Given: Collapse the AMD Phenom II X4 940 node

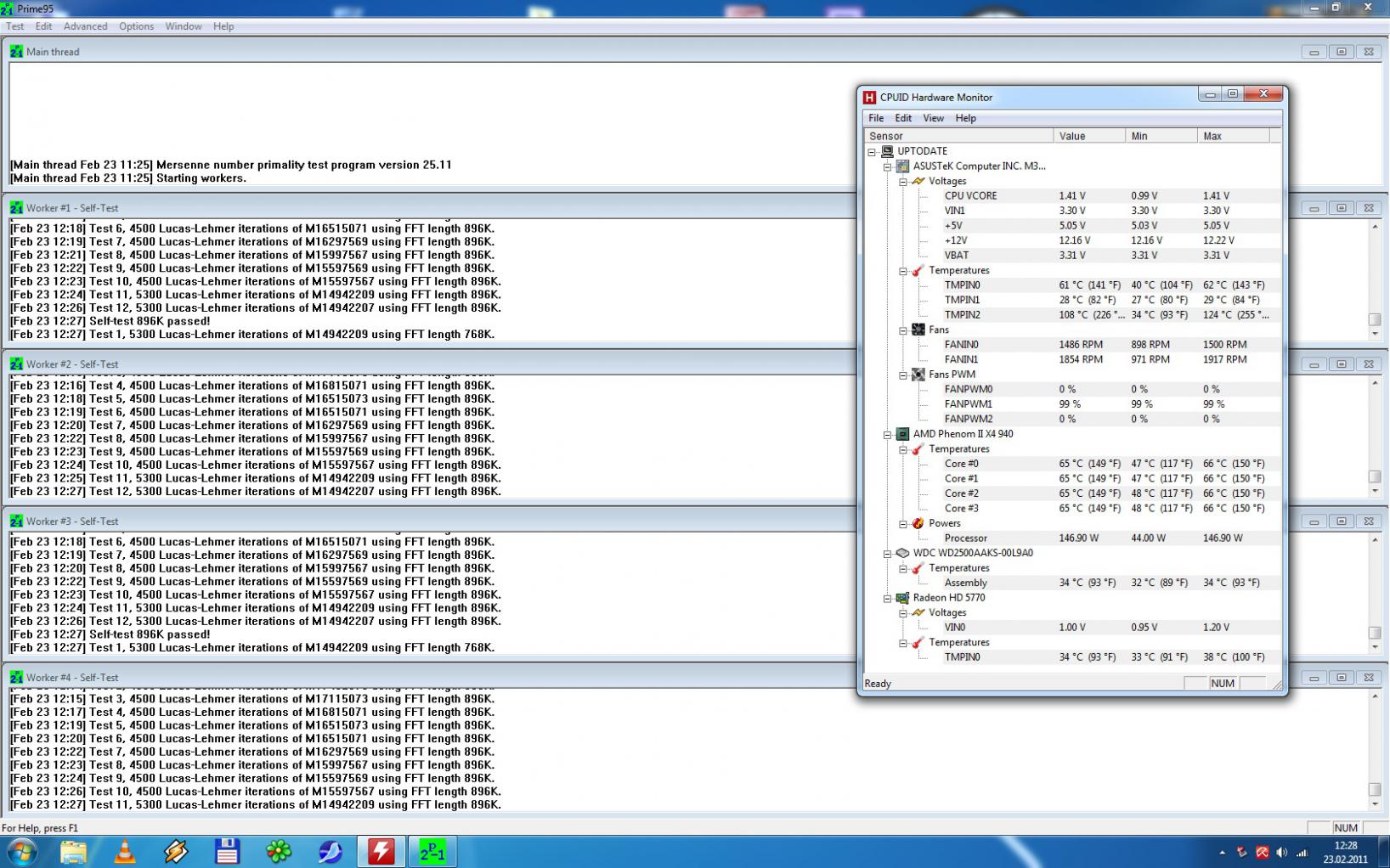Looking at the screenshot, I should tap(887, 434).
